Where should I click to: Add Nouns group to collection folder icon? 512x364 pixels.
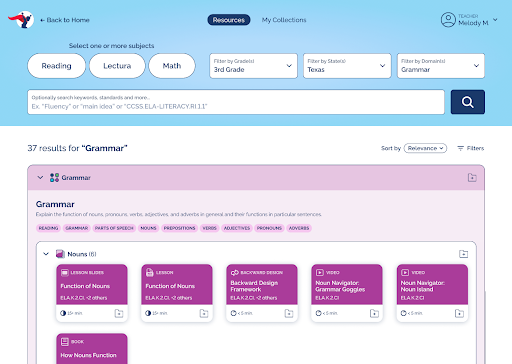click(463, 254)
